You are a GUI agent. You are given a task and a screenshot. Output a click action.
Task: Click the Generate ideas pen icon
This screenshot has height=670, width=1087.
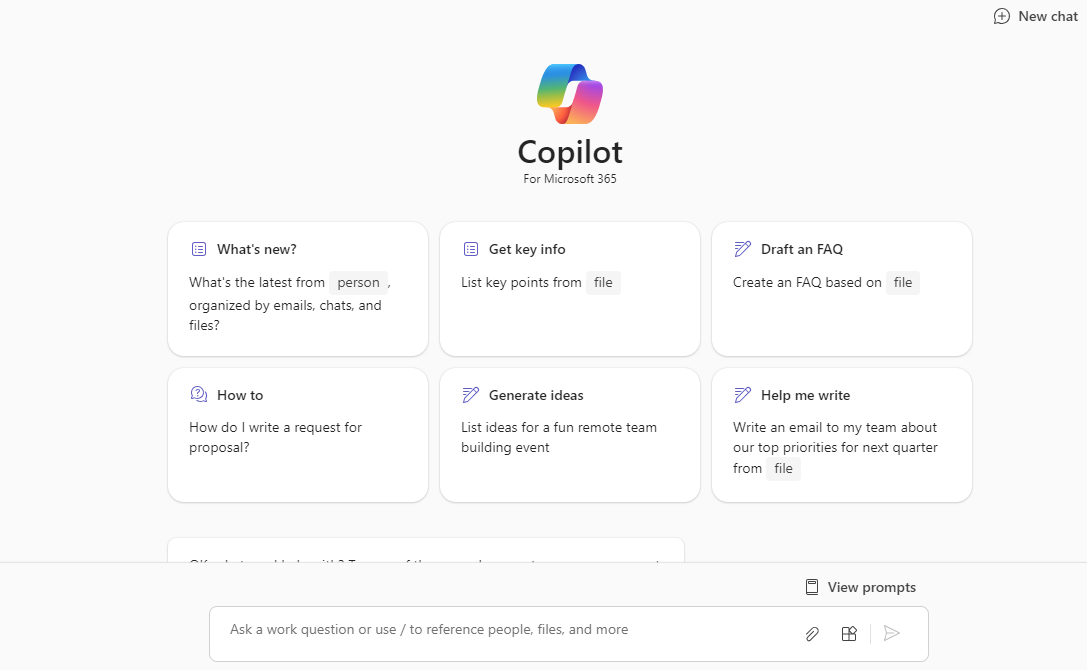point(470,394)
